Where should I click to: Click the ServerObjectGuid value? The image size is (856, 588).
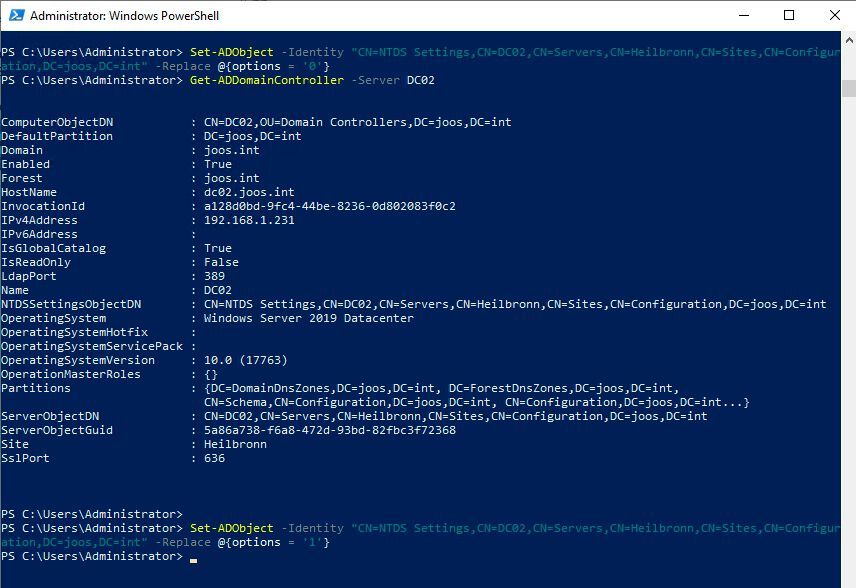(320, 430)
